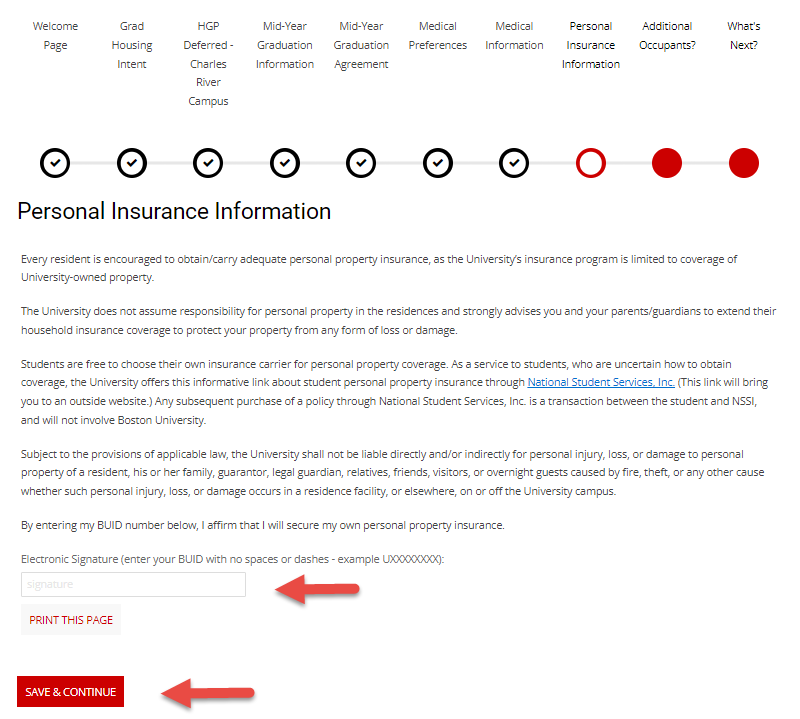Click the checkmark circle under Welcome Page
The height and width of the screenshot is (719, 800).
click(55, 162)
